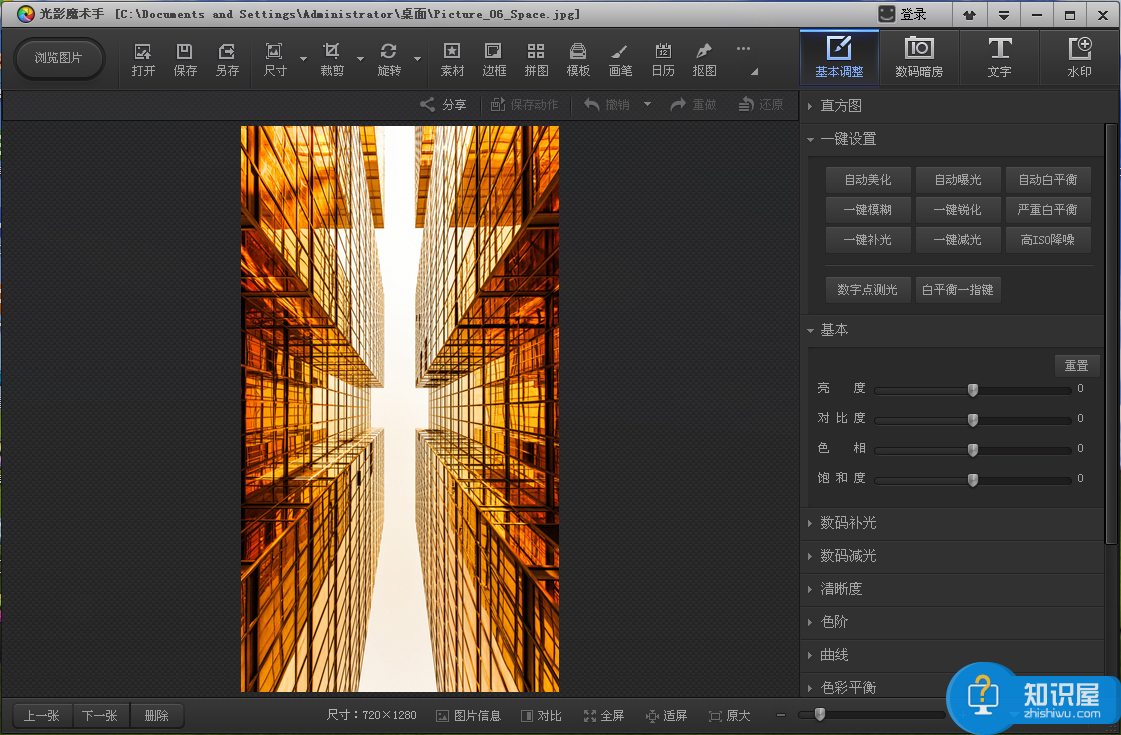Open the 水印 (Watermark) tab

tap(1079, 58)
